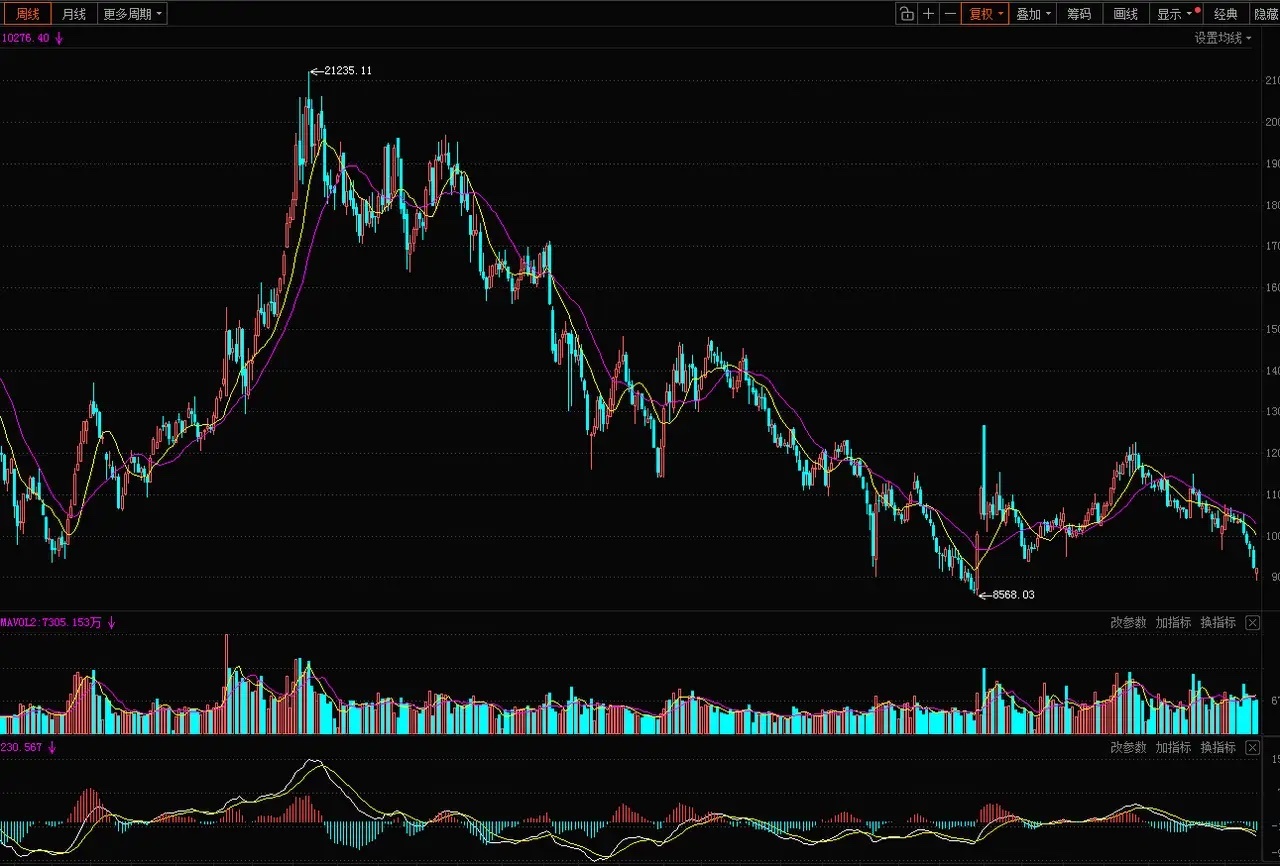
Task: Switch to the 周线 weekly chart tab
Action: tap(28, 14)
